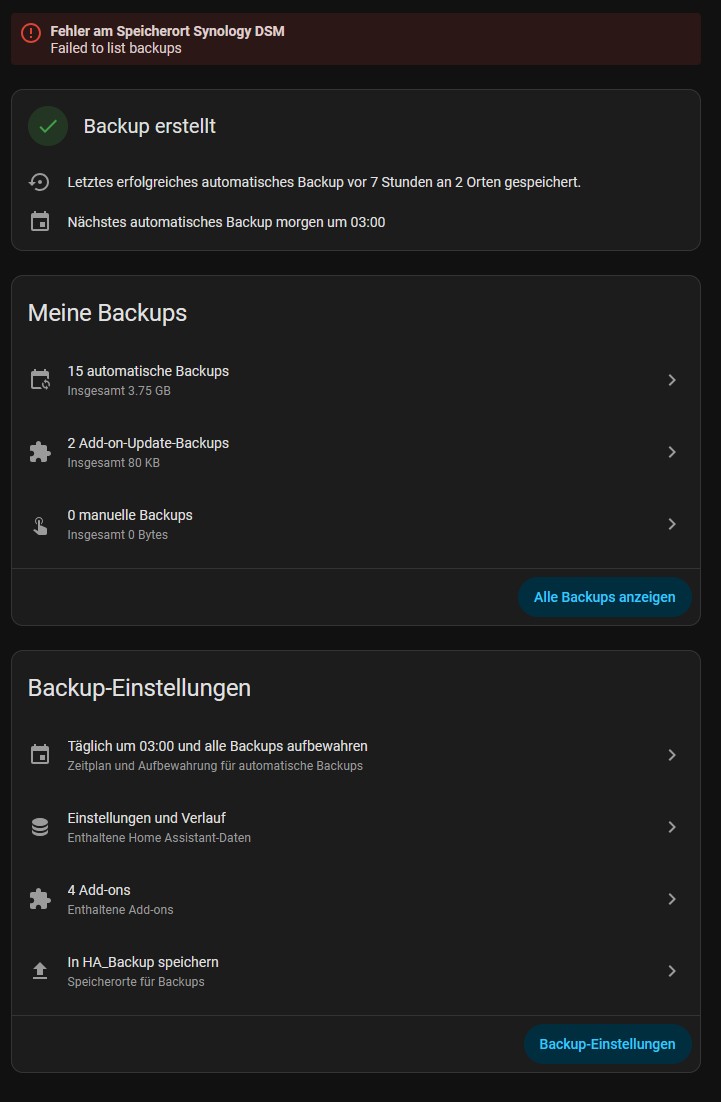
Task: Expand the 0 manuelle Backups arrow
Action: [672, 524]
